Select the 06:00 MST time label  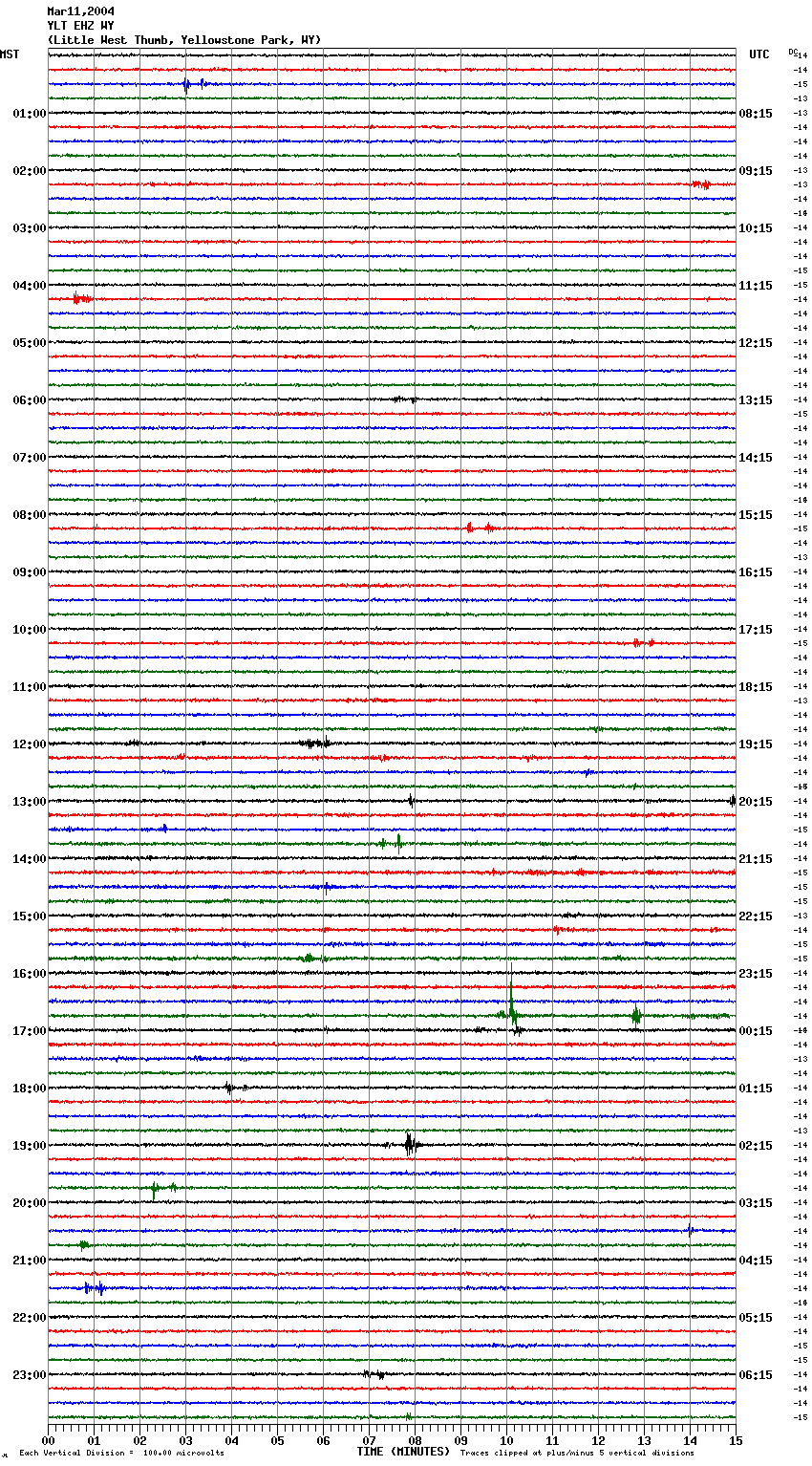point(29,400)
